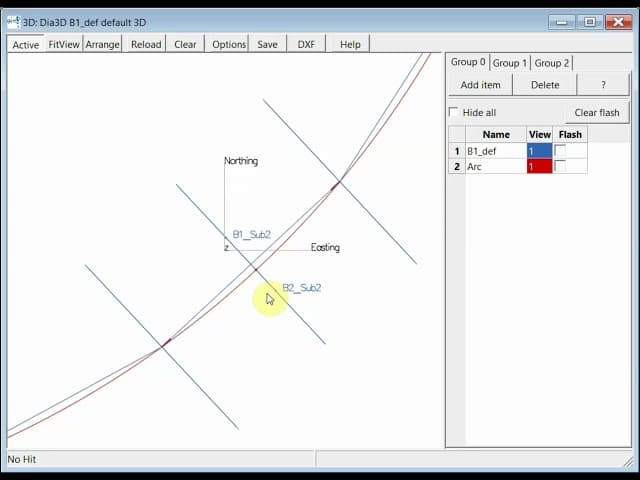Enable the Hide all checkbox

454,112
